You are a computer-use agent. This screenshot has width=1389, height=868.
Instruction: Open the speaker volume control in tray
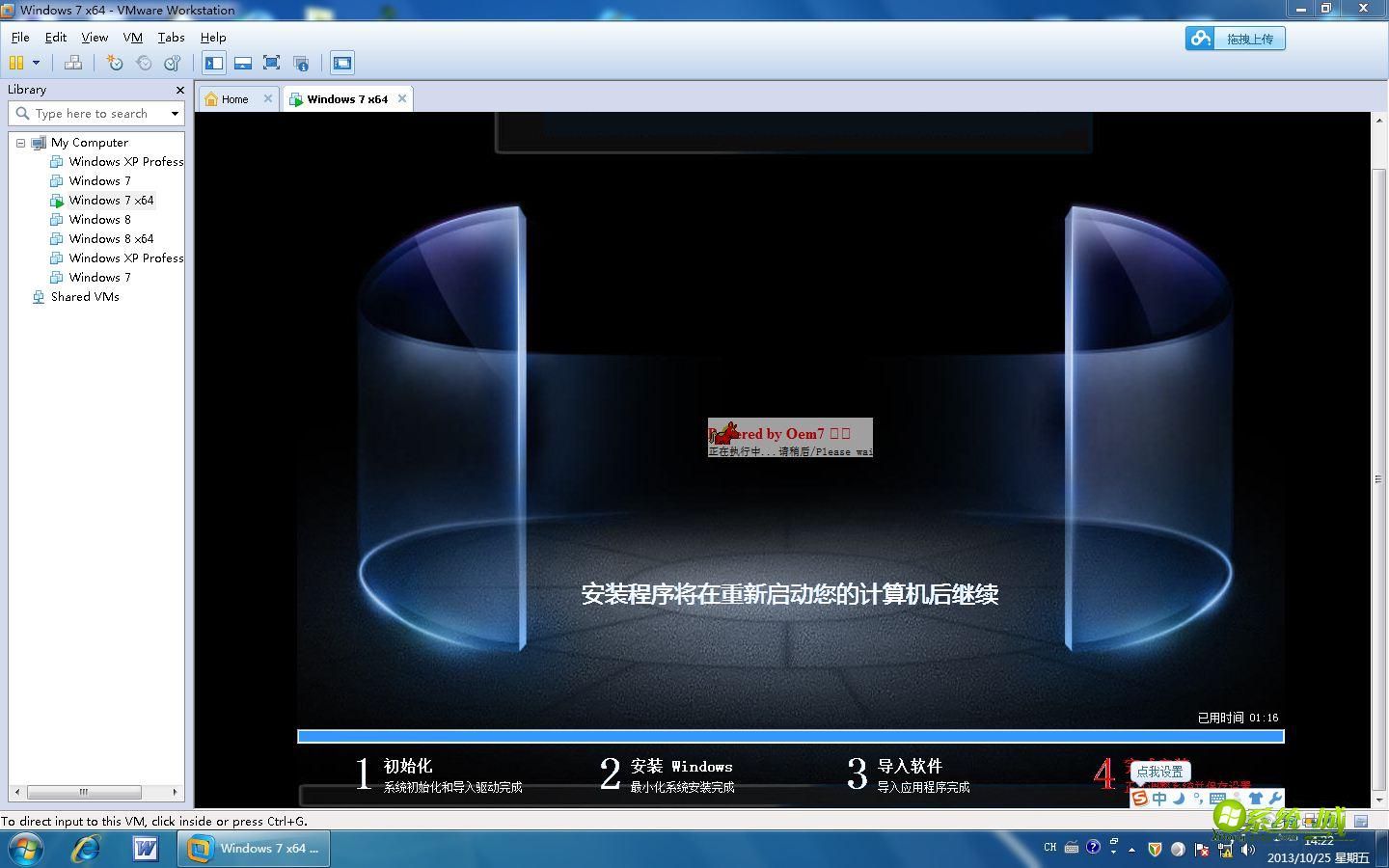point(1248,848)
